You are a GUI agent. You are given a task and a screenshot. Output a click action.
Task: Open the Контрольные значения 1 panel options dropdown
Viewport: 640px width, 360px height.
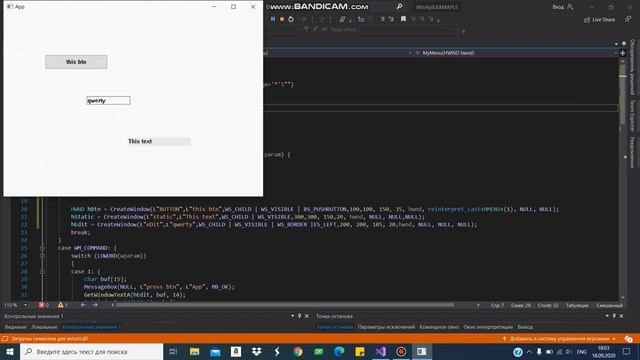pos(293,316)
